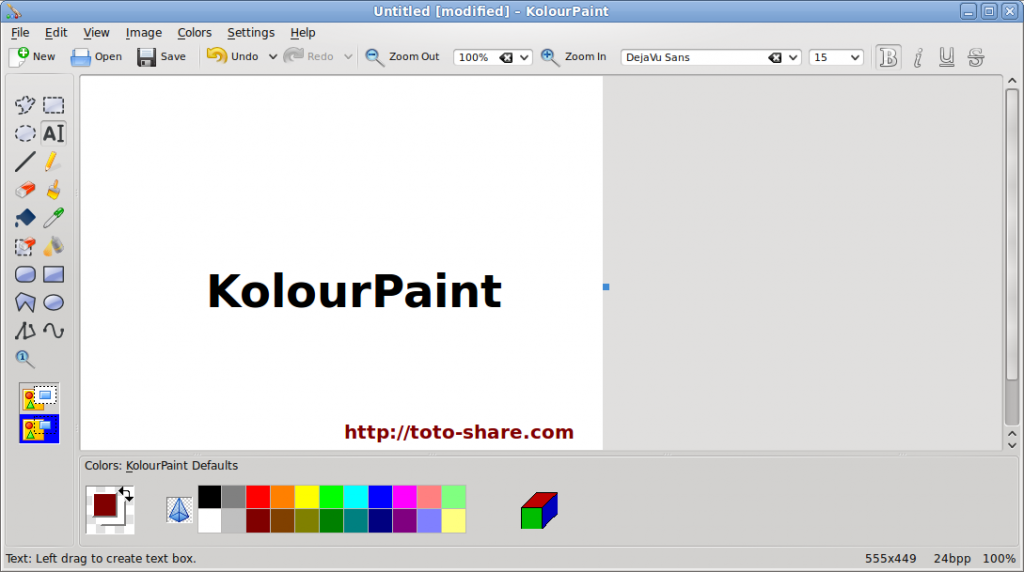The height and width of the screenshot is (572, 1024).
Task: Select the Polygon tool
Action: click(25, 302)
